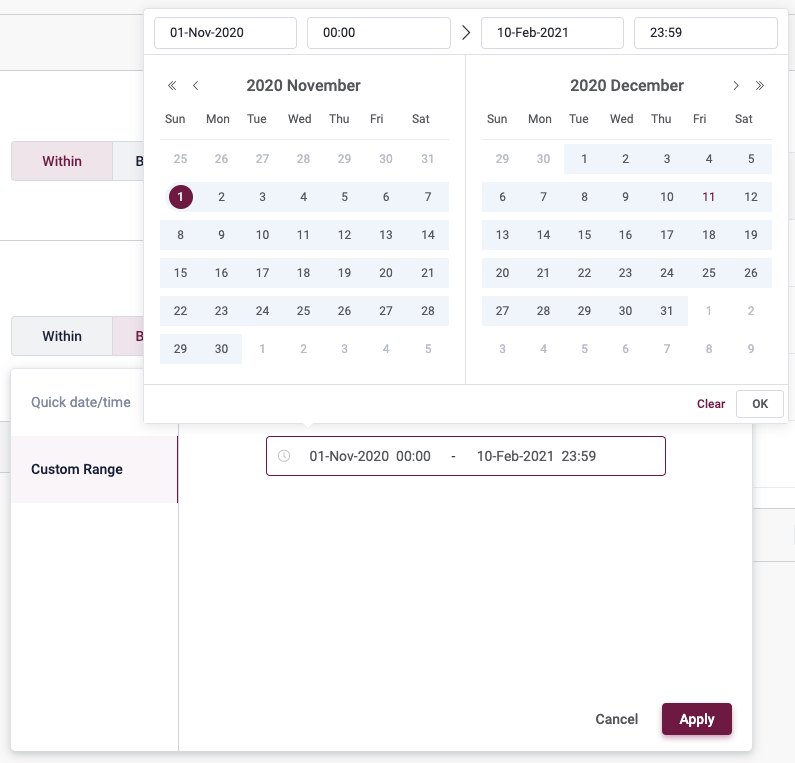Click the end date field 10-Feb-2021
This screenshot has width=795, height=763.
552,33
